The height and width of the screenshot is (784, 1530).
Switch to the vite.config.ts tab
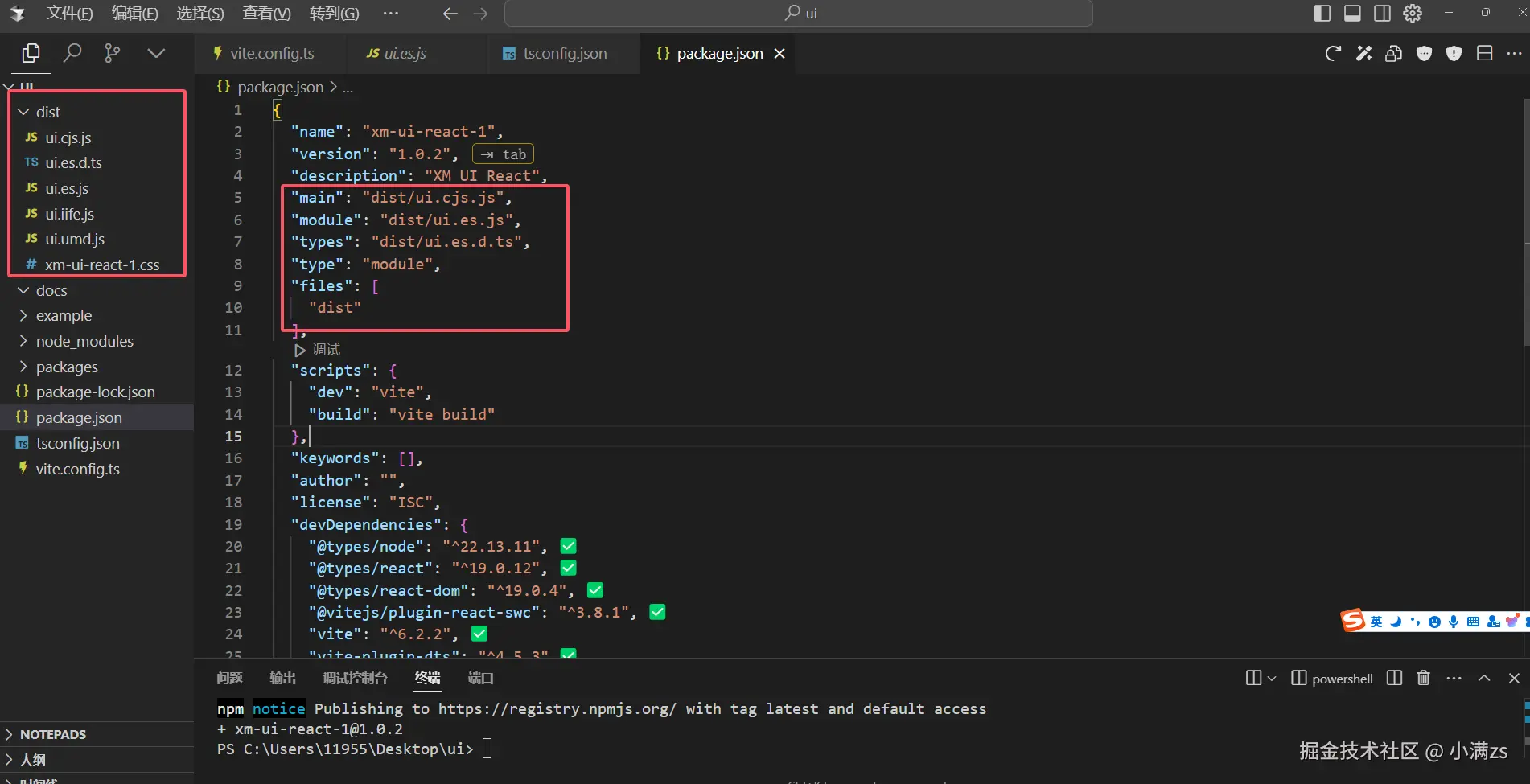click(271, 53)
